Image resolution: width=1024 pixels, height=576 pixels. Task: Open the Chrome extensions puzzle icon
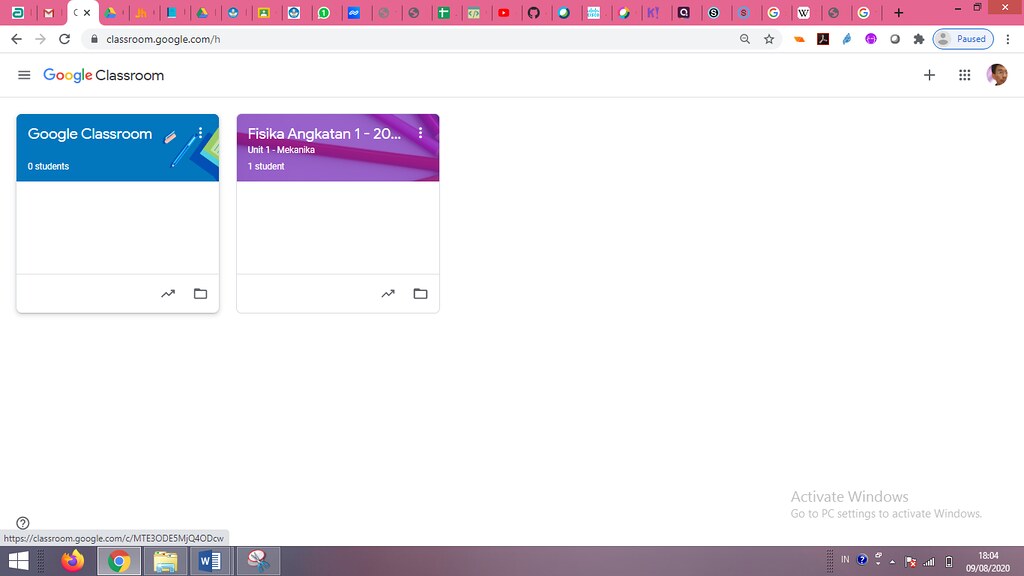pyautogui.click(x=919, y=39)
